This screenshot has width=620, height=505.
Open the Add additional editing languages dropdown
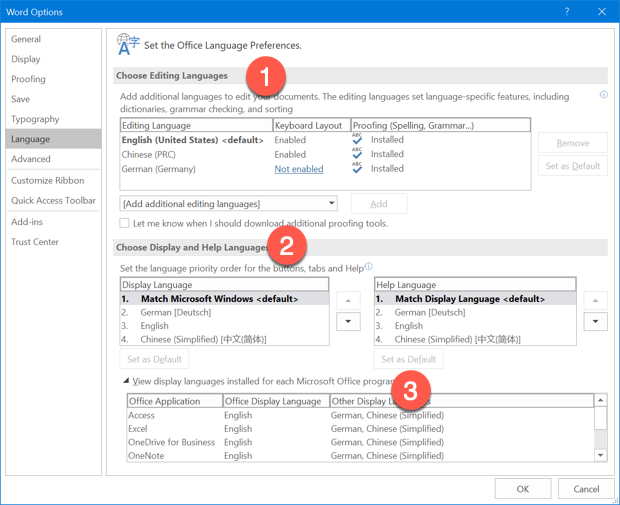coord(228,204)
